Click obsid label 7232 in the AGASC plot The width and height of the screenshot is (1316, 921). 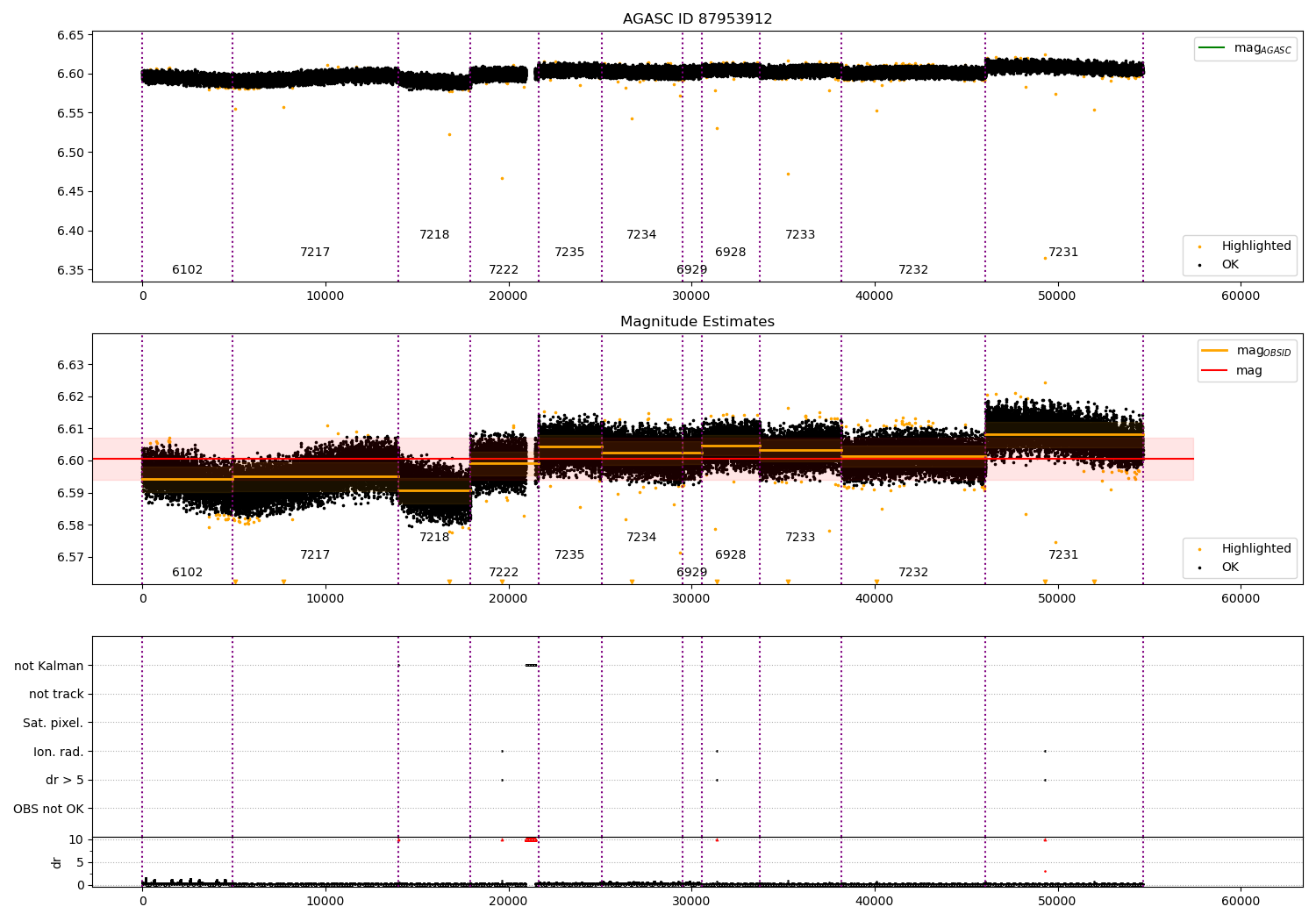point(913,270)
